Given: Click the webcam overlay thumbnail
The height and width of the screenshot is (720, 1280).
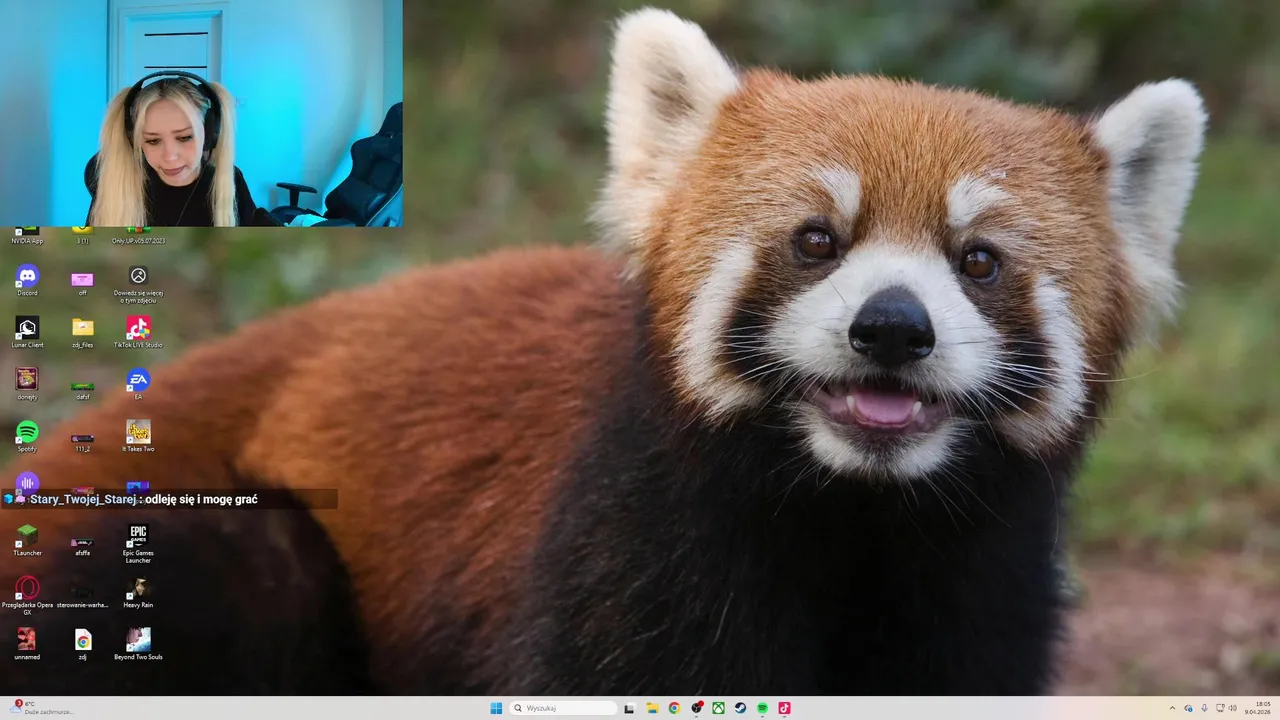Looking at the screenshot, I should point(201,113).
